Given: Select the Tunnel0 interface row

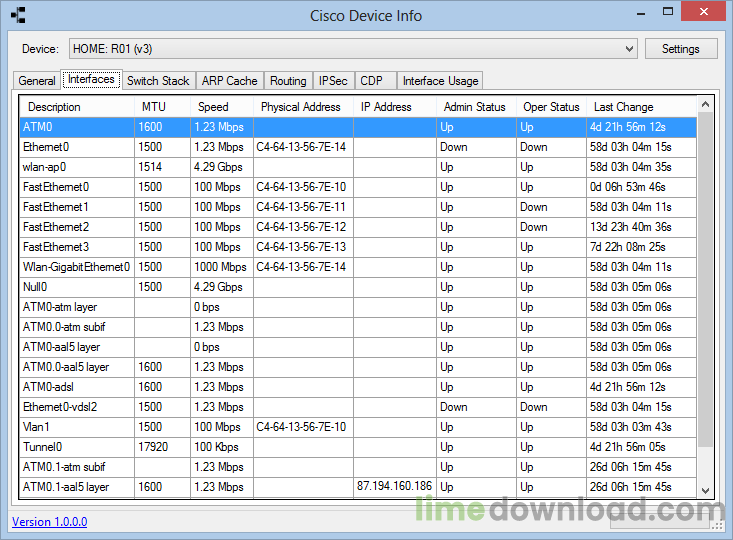Looking at the screenshot, I should pos(358,446).
